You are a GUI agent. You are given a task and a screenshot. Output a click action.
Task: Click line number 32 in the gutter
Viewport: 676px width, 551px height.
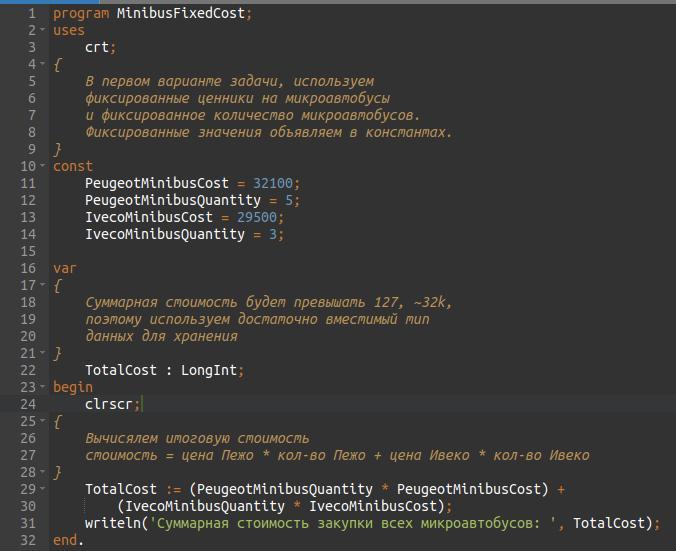coord(27,540)
